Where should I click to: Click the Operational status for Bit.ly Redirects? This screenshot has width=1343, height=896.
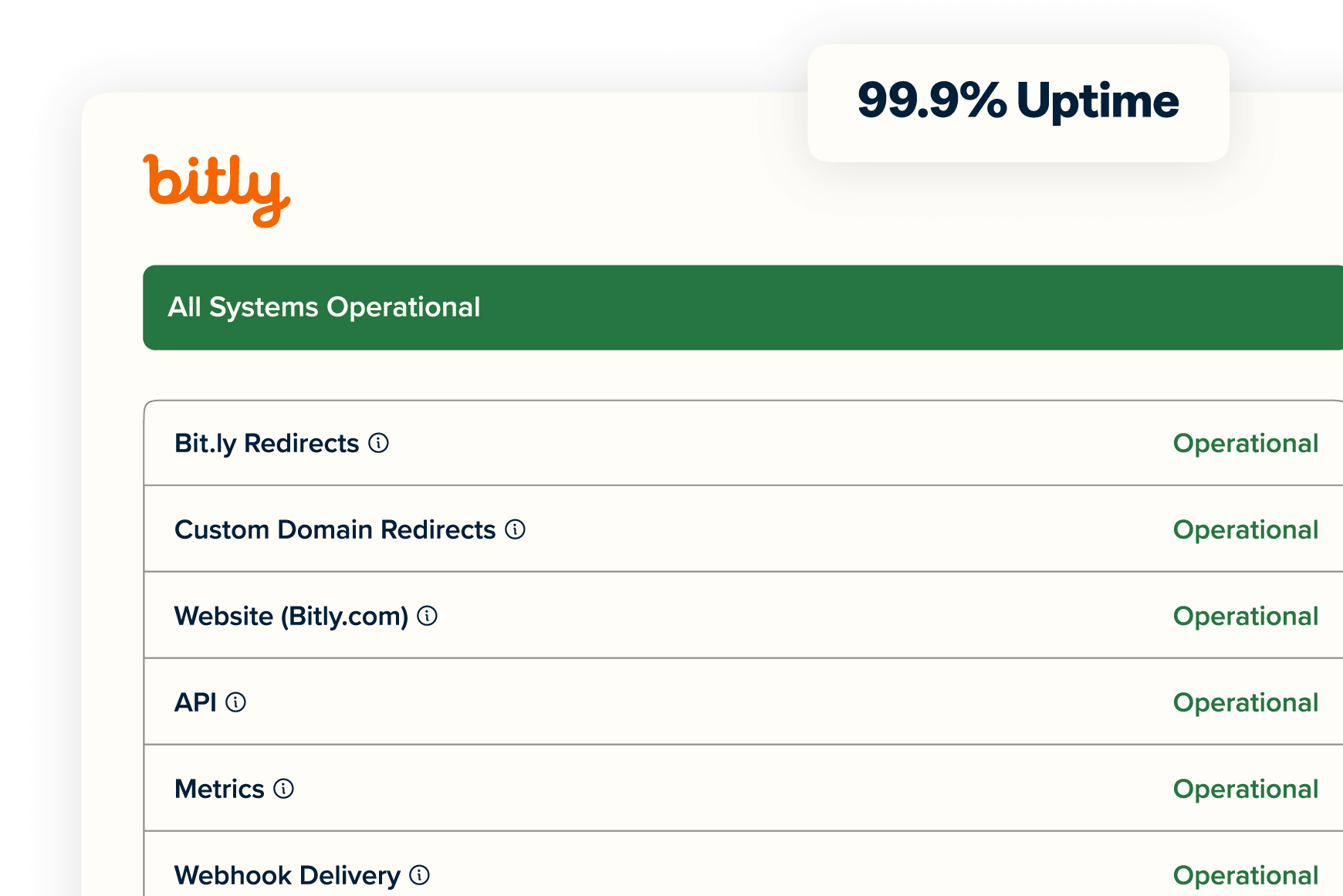tap(1245, 444)
